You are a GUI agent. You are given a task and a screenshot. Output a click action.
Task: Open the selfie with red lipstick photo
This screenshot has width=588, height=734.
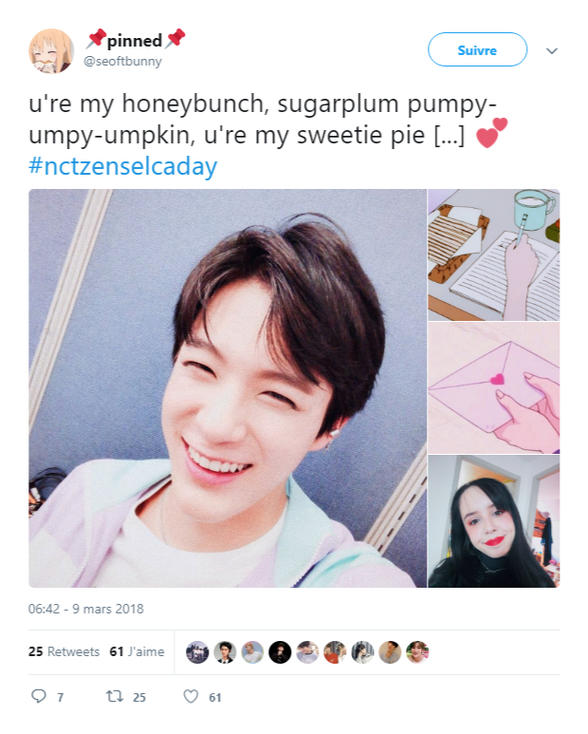[x=494, y=521]
